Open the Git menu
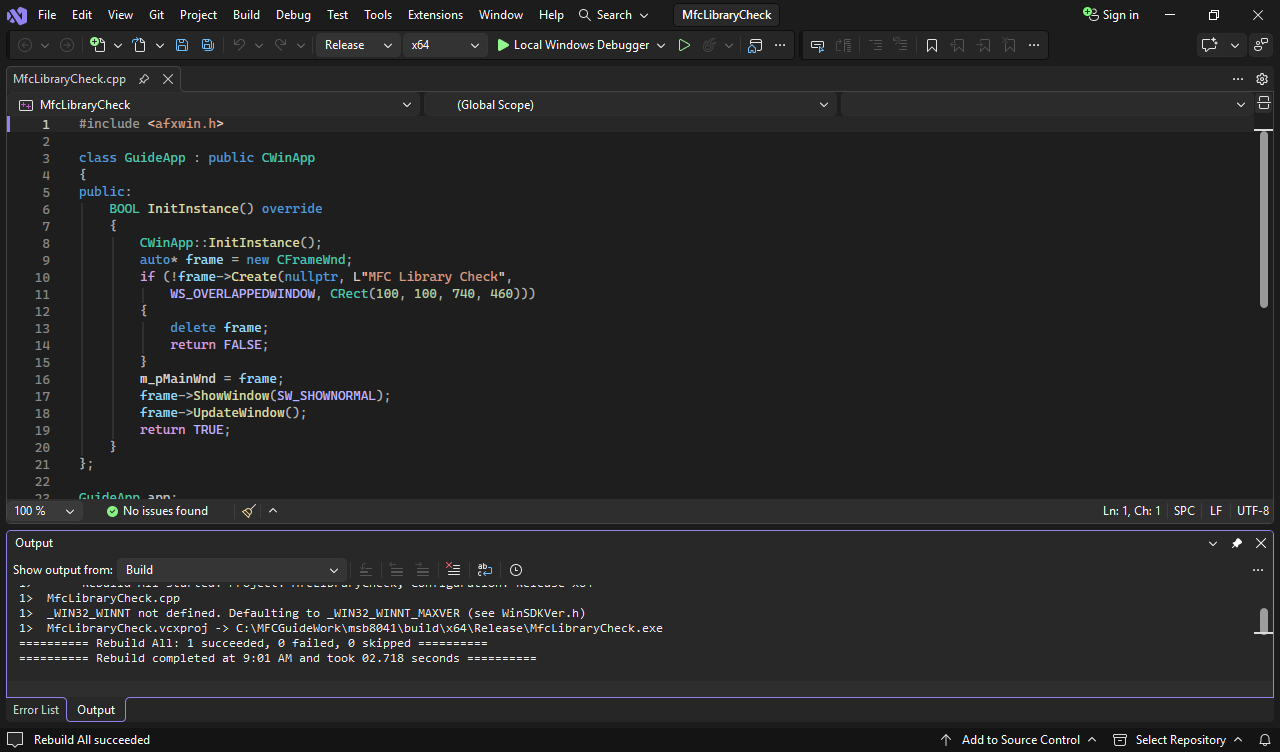Screen dimensions: 1280x752 (x=156, y=15)
